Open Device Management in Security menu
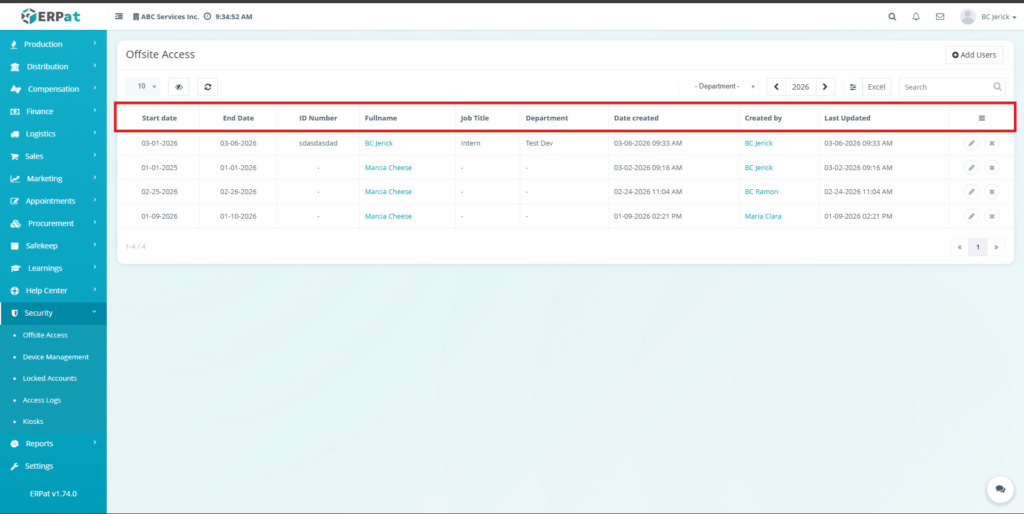This screenshot has height=514, width=1024. [56, 357]
